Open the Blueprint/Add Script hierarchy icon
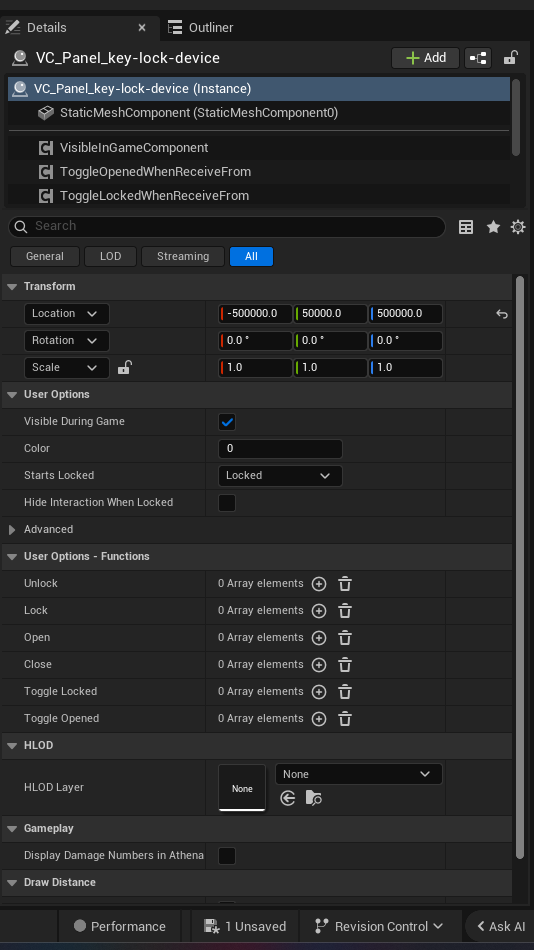The image size is (534, 950). [x=478, y=58]
